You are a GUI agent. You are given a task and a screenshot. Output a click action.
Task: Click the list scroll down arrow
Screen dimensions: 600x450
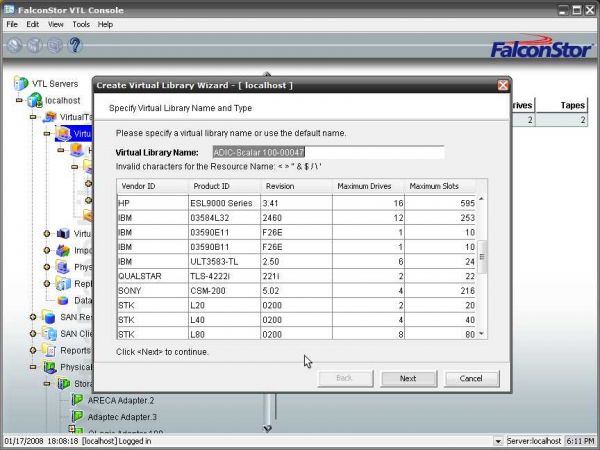pyautogui.click(x=482, y=334)
